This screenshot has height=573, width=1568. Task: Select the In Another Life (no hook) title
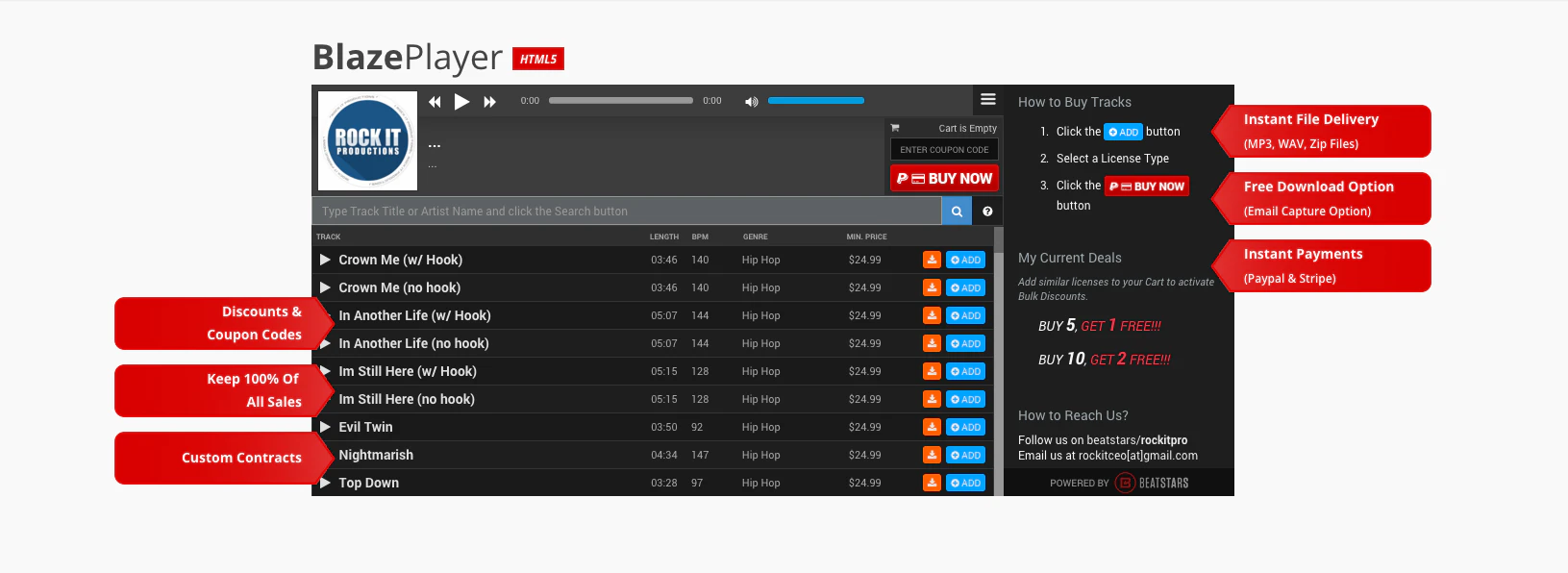click(413, 343)
